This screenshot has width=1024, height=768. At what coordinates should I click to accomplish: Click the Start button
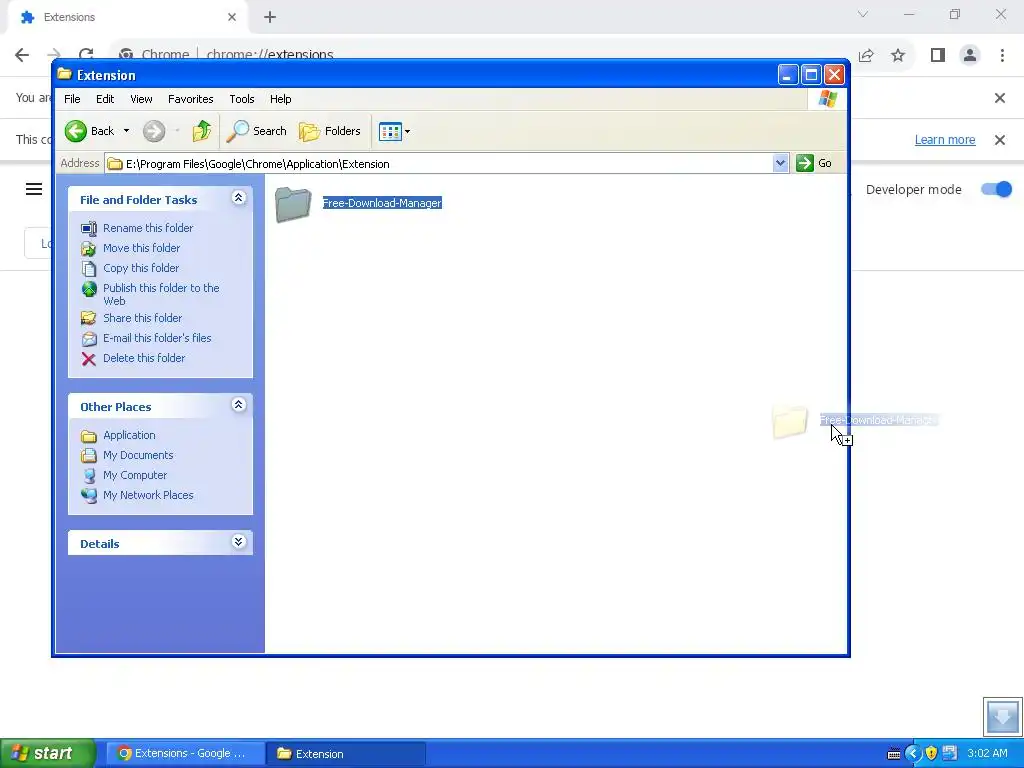[x=48, y=754]
